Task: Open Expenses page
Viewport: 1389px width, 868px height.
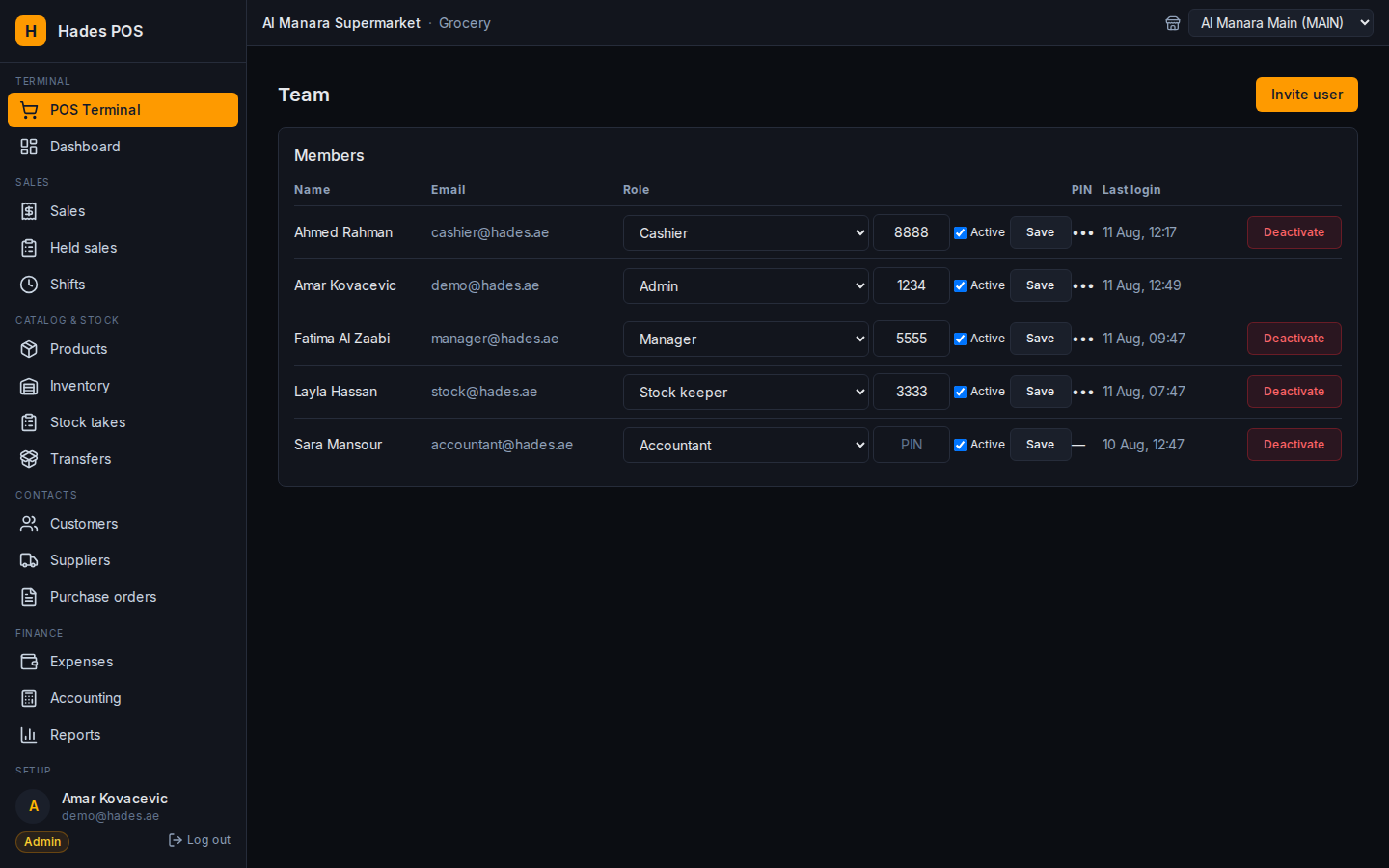Action: click(123, 662)
